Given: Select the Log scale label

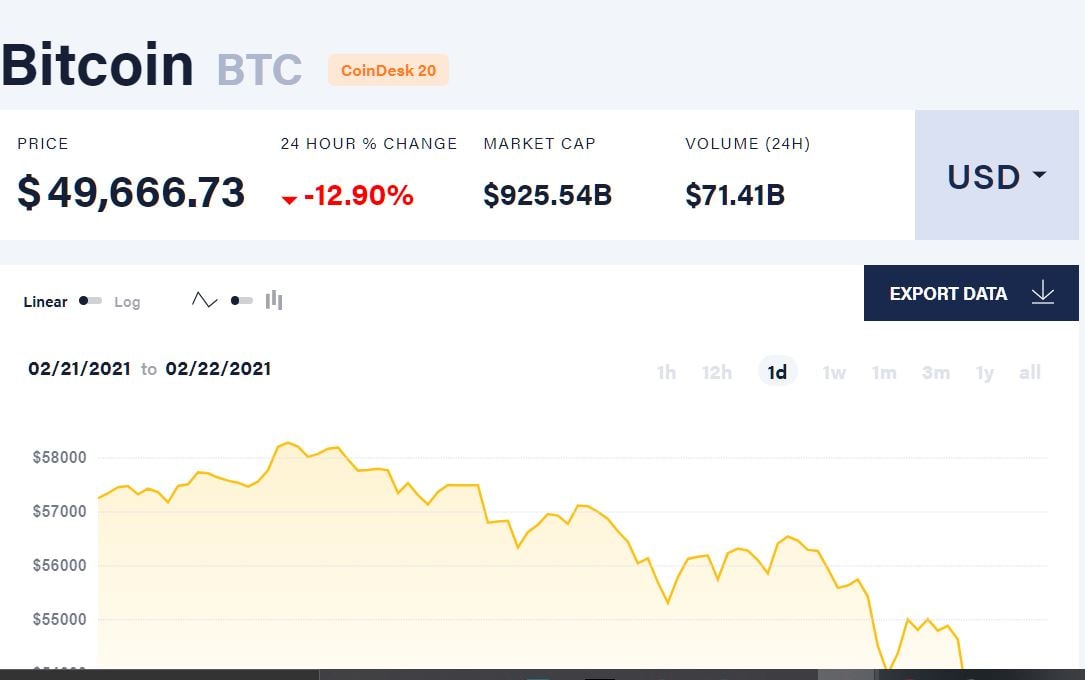Looking at the screenshot, I should pyautogui.click(x=127, y=302).
